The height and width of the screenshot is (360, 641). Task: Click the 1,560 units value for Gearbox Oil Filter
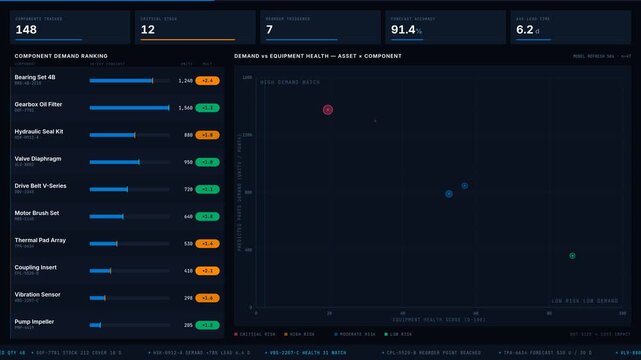tap(186, 108)
